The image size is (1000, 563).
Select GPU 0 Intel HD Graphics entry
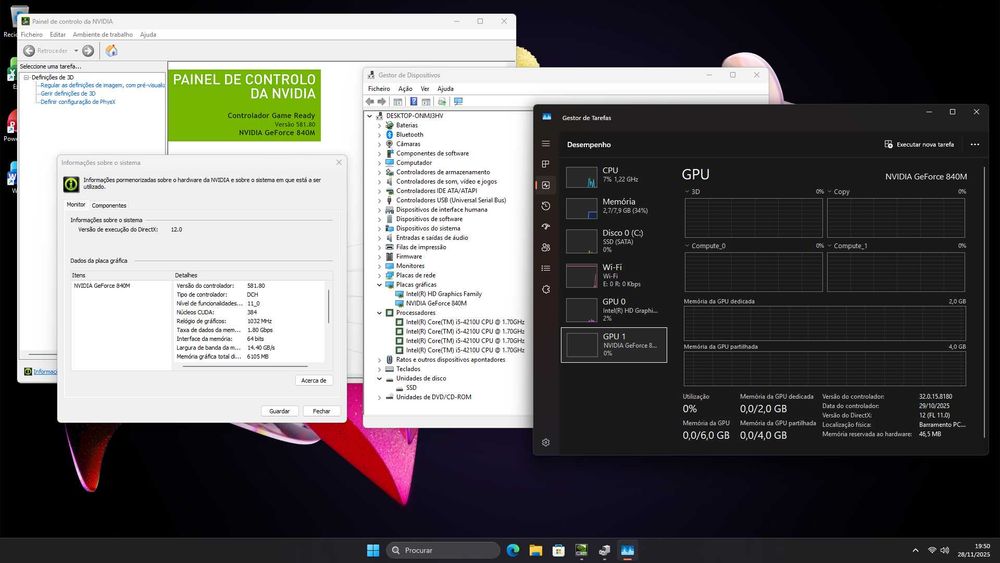tap(614, 310)
